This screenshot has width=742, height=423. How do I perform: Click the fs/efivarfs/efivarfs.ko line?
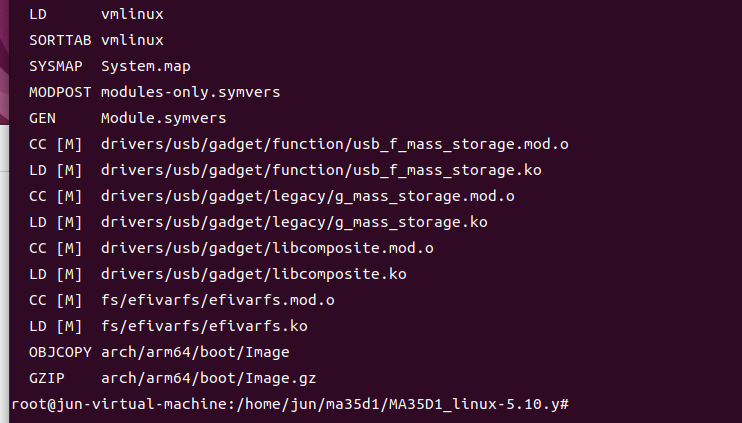point(204,326)
